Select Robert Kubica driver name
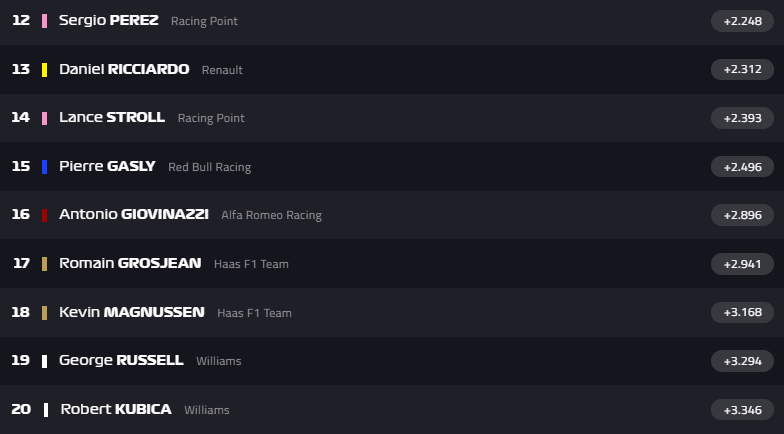The width and height of the screenshot is (784, 434). (115, 410)
